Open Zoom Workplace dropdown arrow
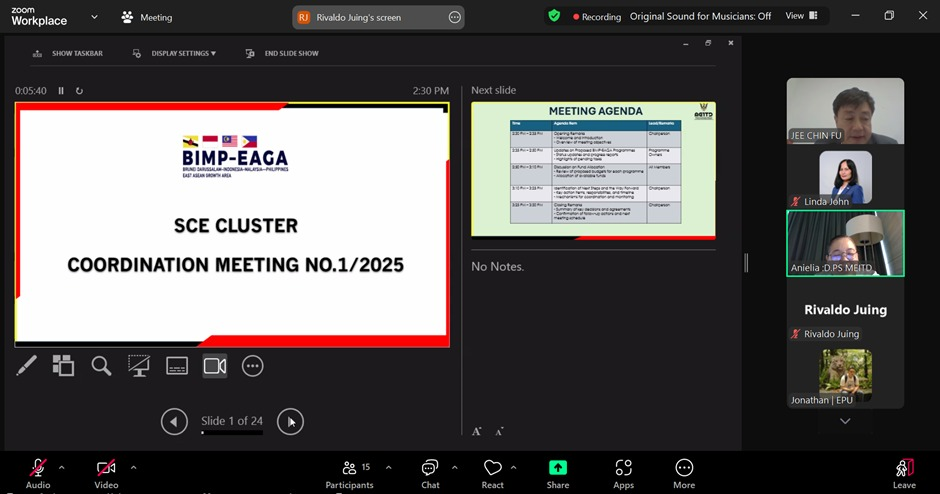The width and height of the screenshot is (940, 494). (94, 17)
